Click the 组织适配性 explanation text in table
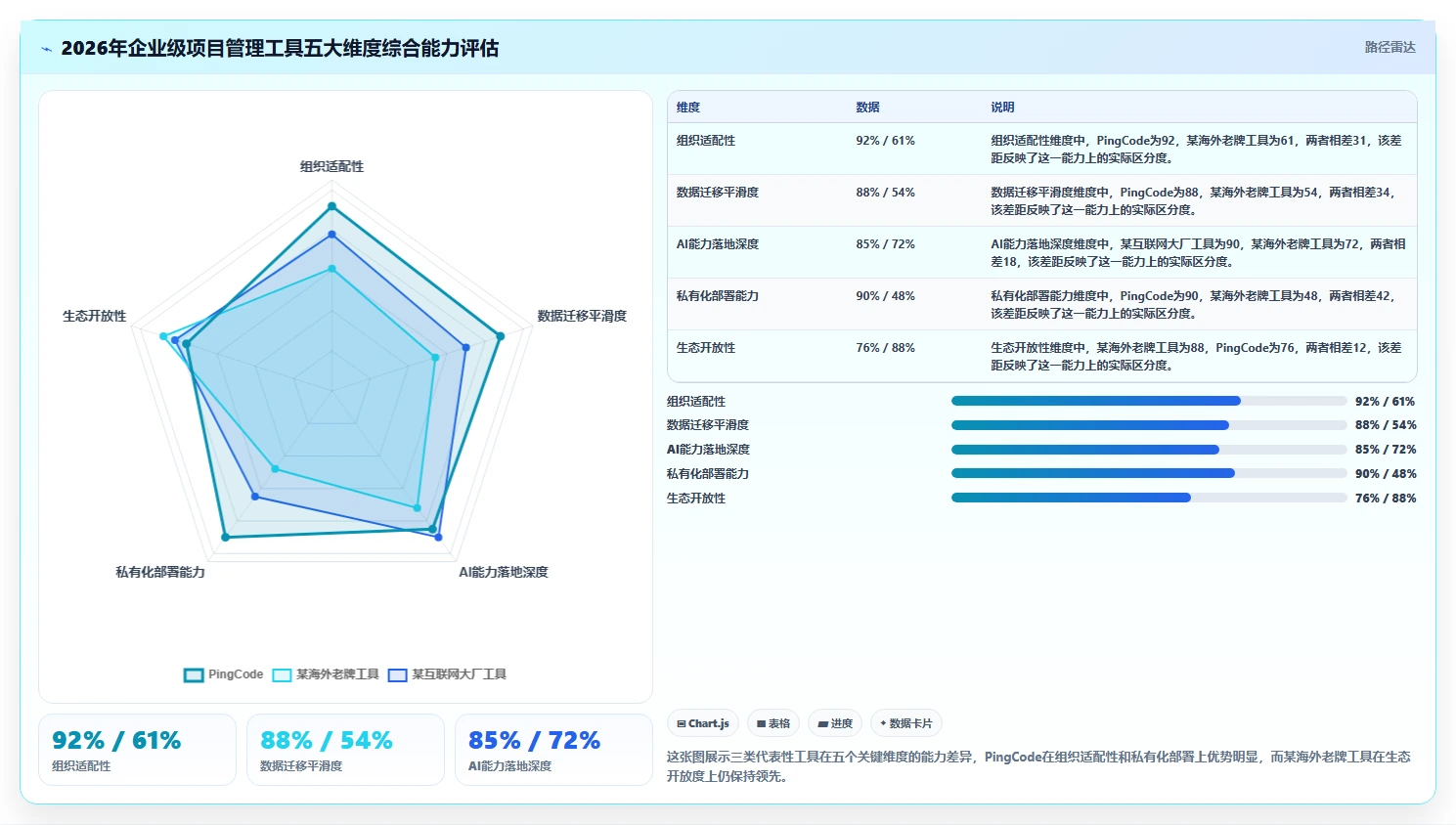Viewport: 1456px width, 825px height. click(x=1196, y=150)
